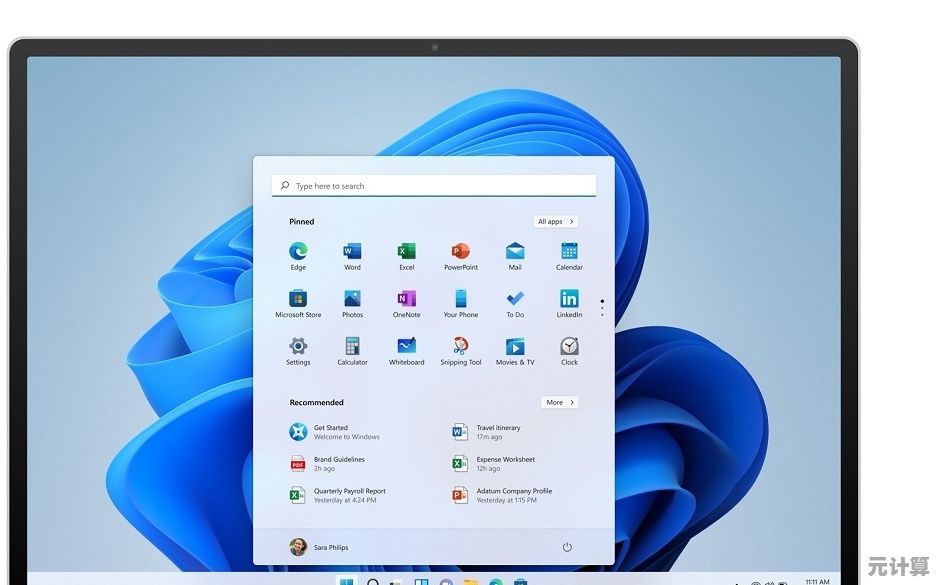Open the Excel pinned app
936x585 pixels.
click(x=406, y=252)
